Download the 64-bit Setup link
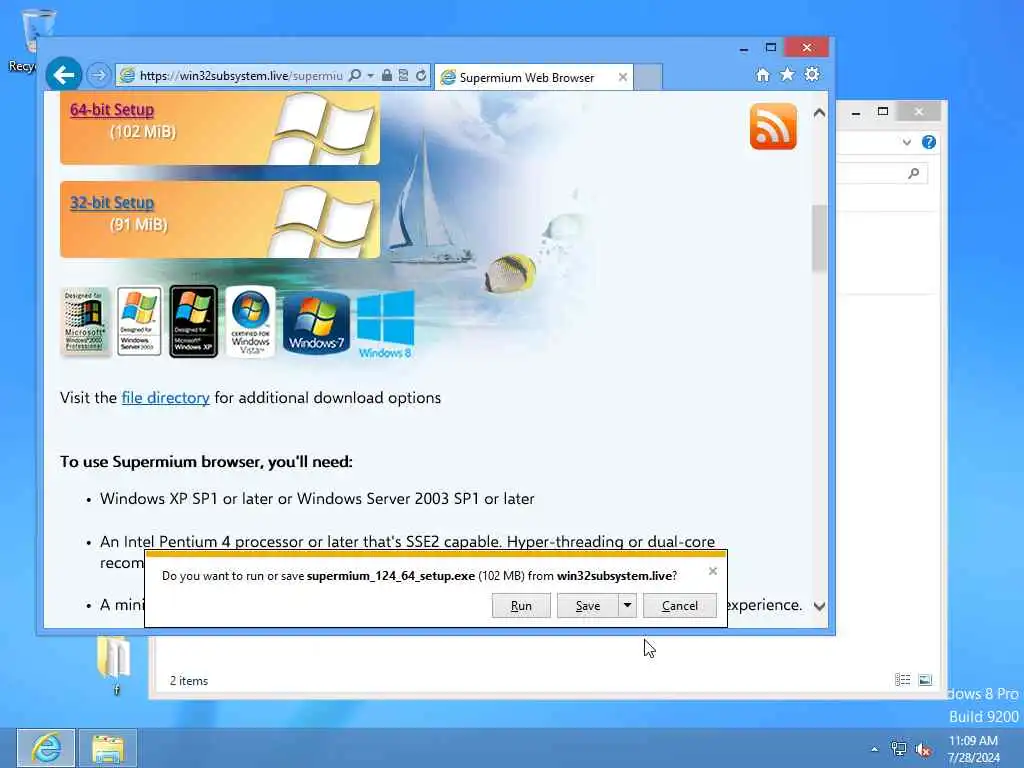The image size is (1024, 768). click(x=112, y=110)
